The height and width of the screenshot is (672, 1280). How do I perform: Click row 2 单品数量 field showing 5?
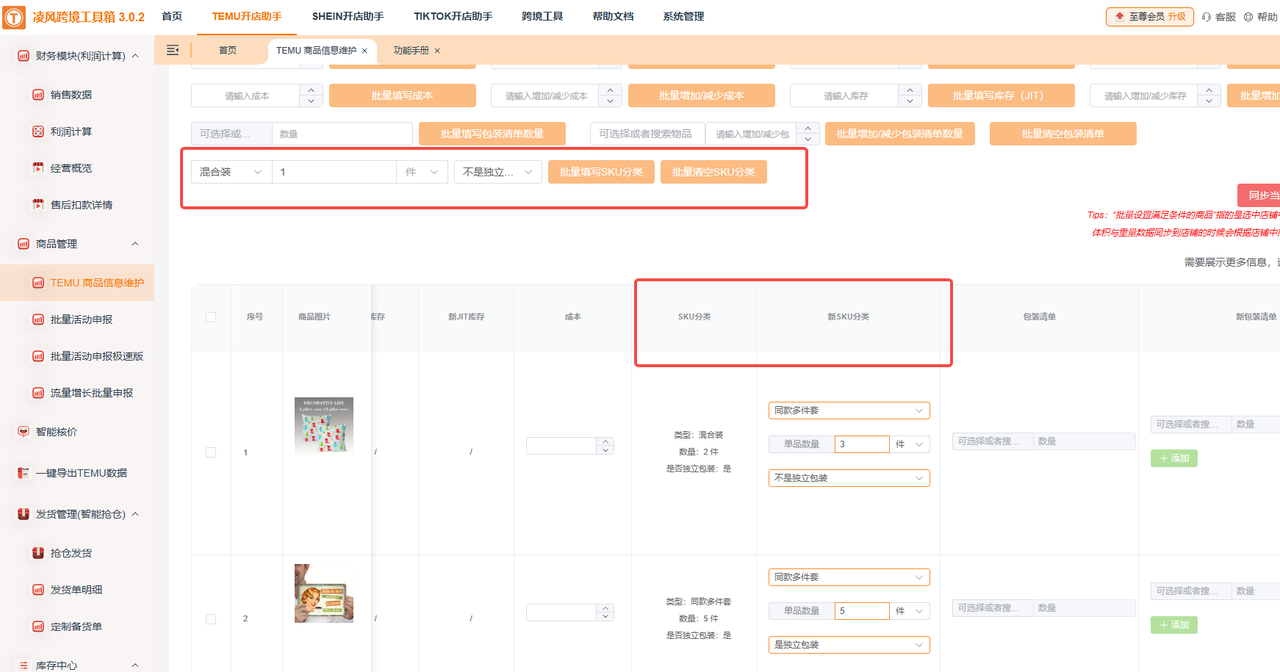[861, 611]
